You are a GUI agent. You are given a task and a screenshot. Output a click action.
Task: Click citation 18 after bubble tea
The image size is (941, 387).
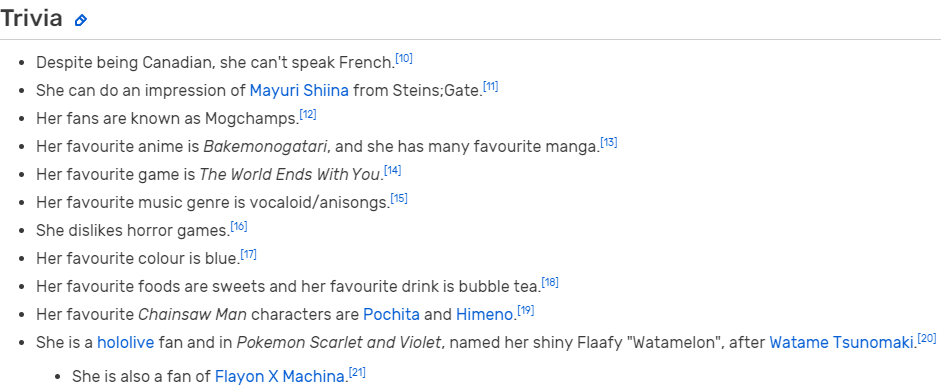[550, 282]
